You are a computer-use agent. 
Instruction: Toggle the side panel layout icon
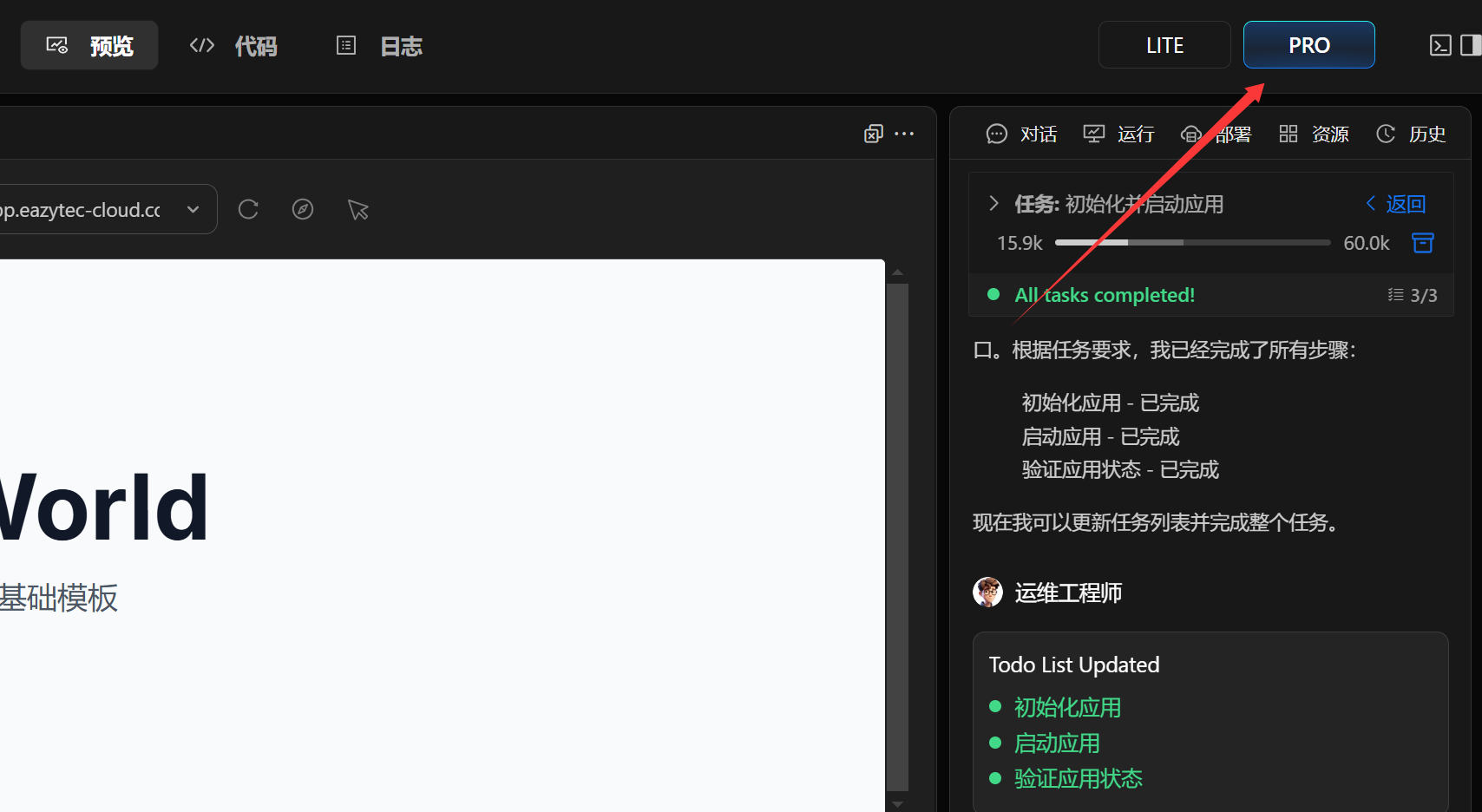click(1471, 45)
